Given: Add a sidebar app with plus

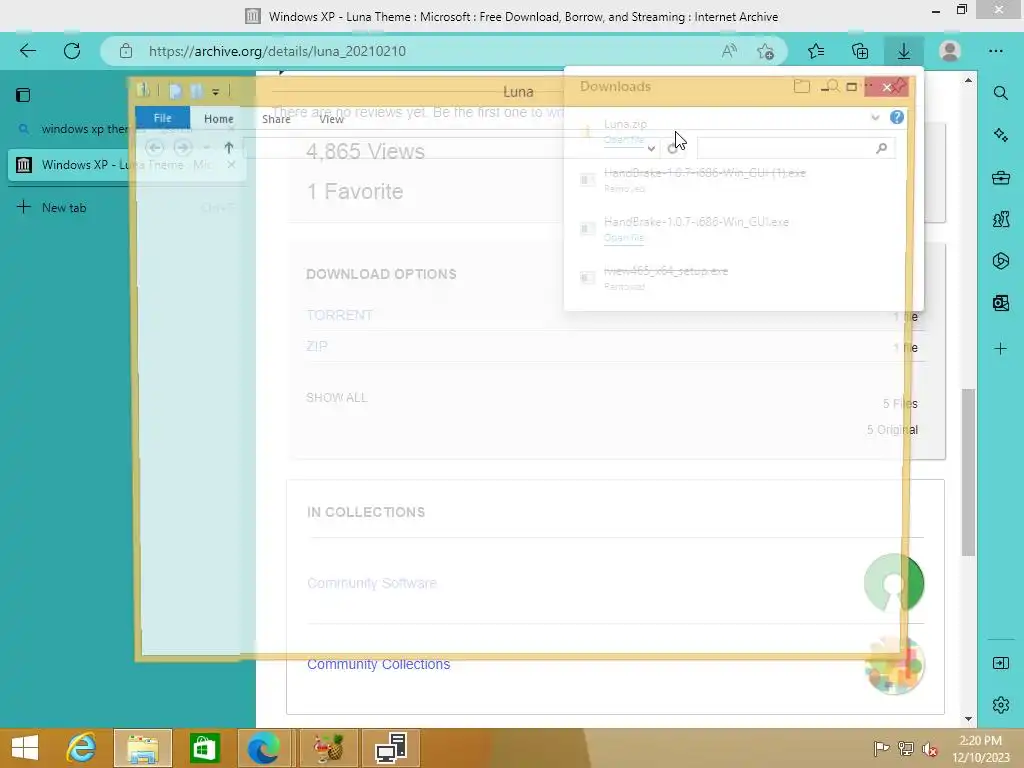Looking at the screenshot, I should click(x=1000, y=349).
